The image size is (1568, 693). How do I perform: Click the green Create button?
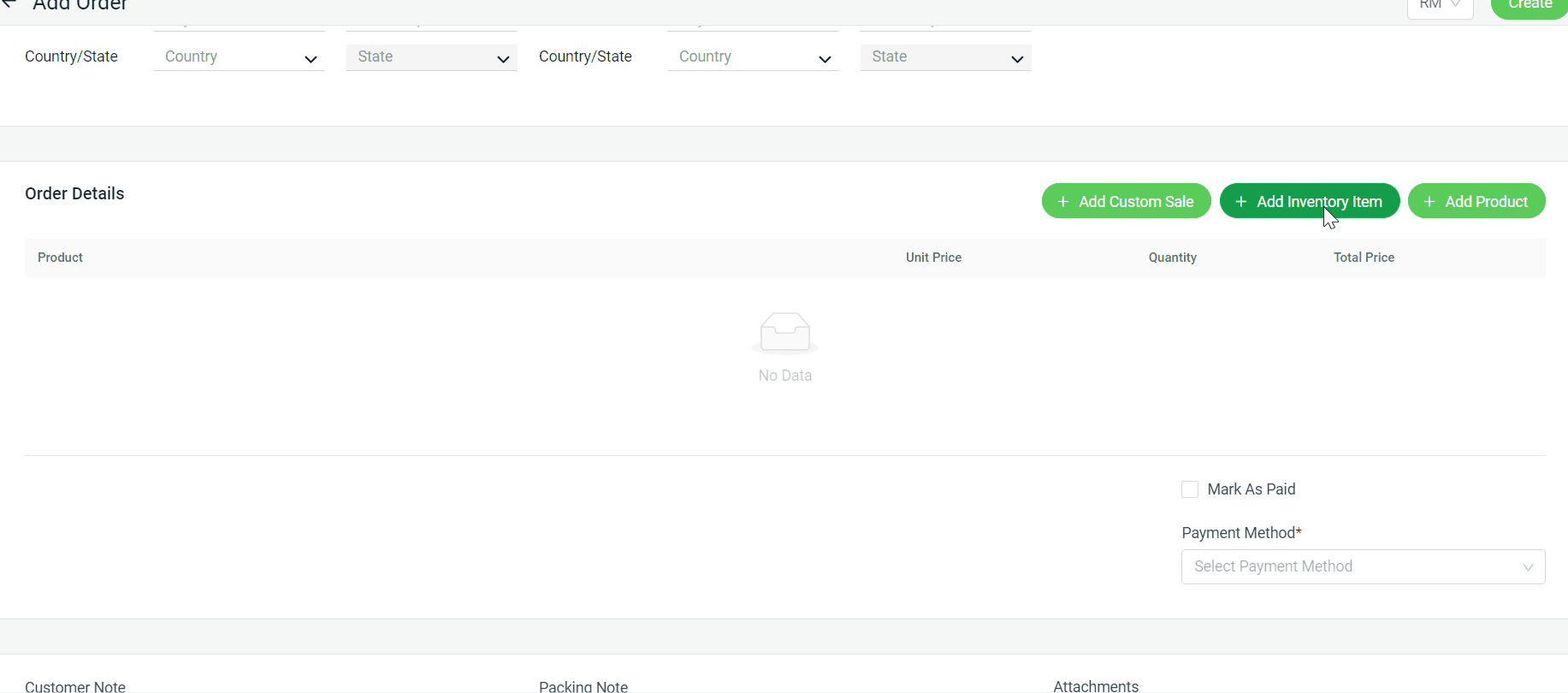(x=1530, y=6)
